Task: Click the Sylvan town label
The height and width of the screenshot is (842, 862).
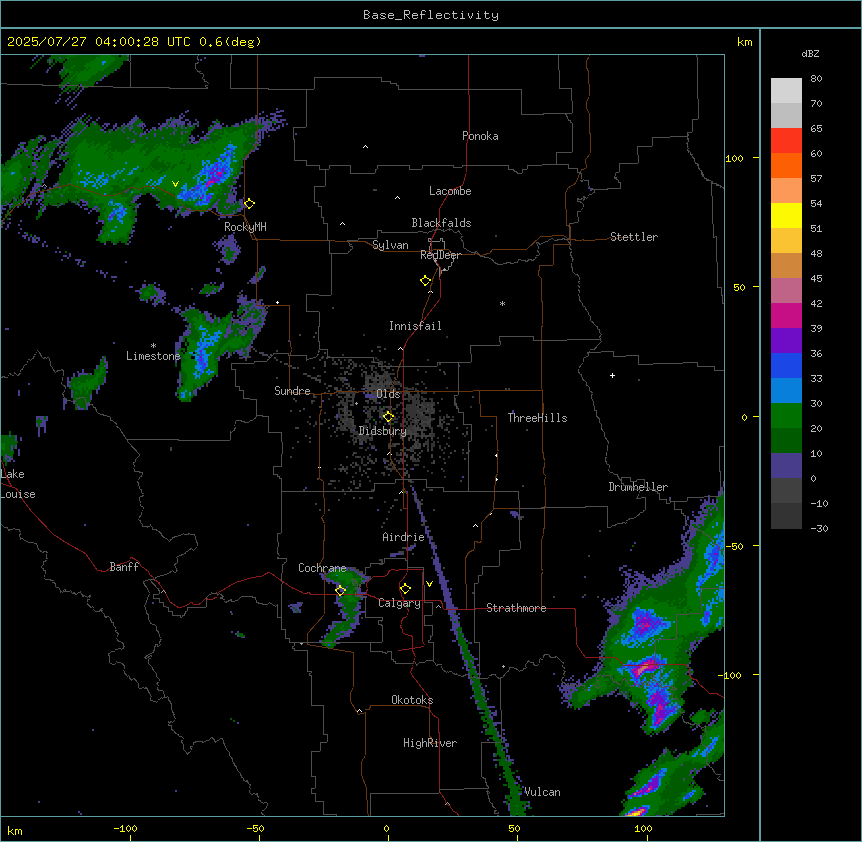Action: (390, 245)
